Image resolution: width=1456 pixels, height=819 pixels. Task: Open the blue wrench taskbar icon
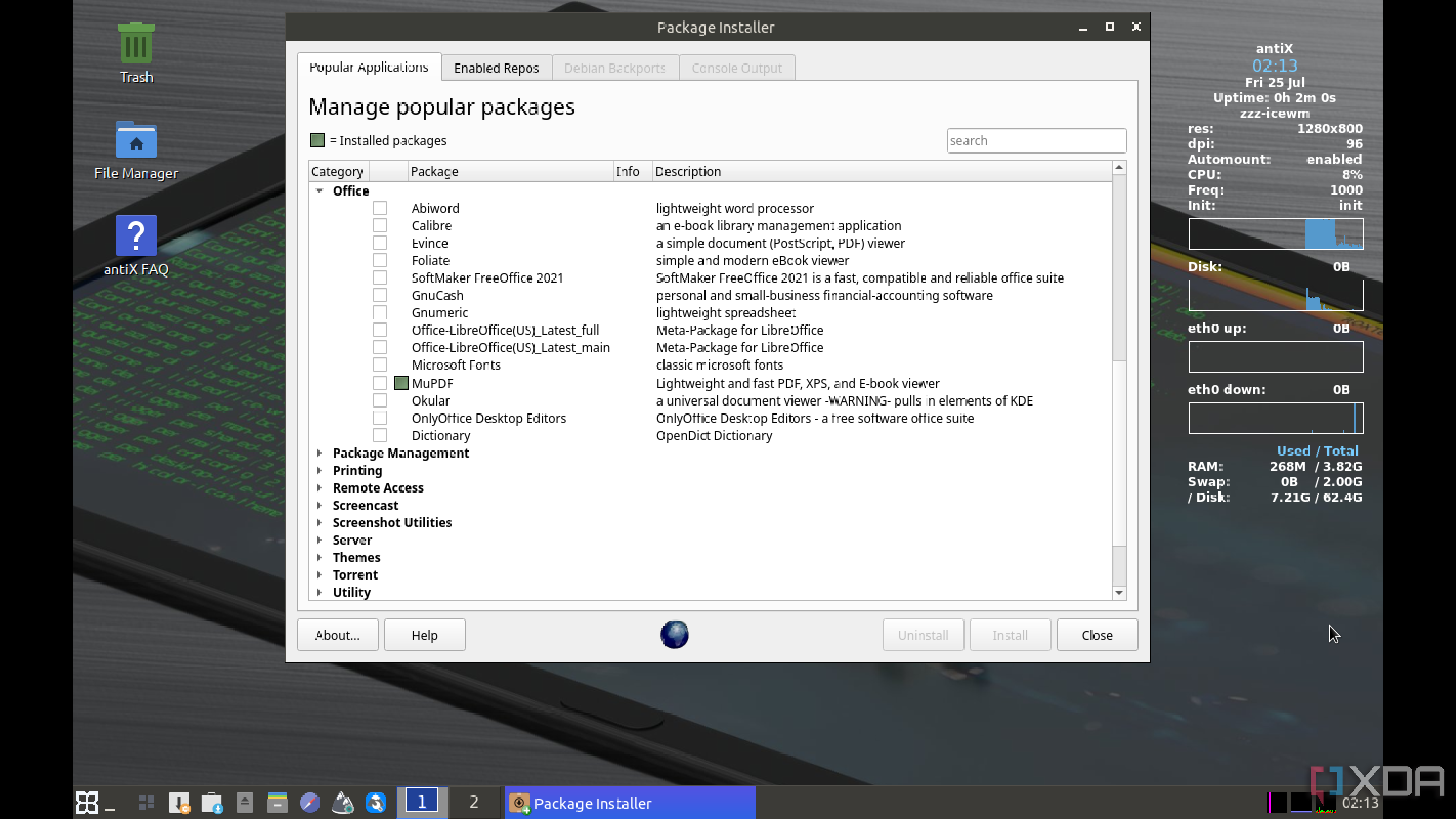tap(376, 802)
